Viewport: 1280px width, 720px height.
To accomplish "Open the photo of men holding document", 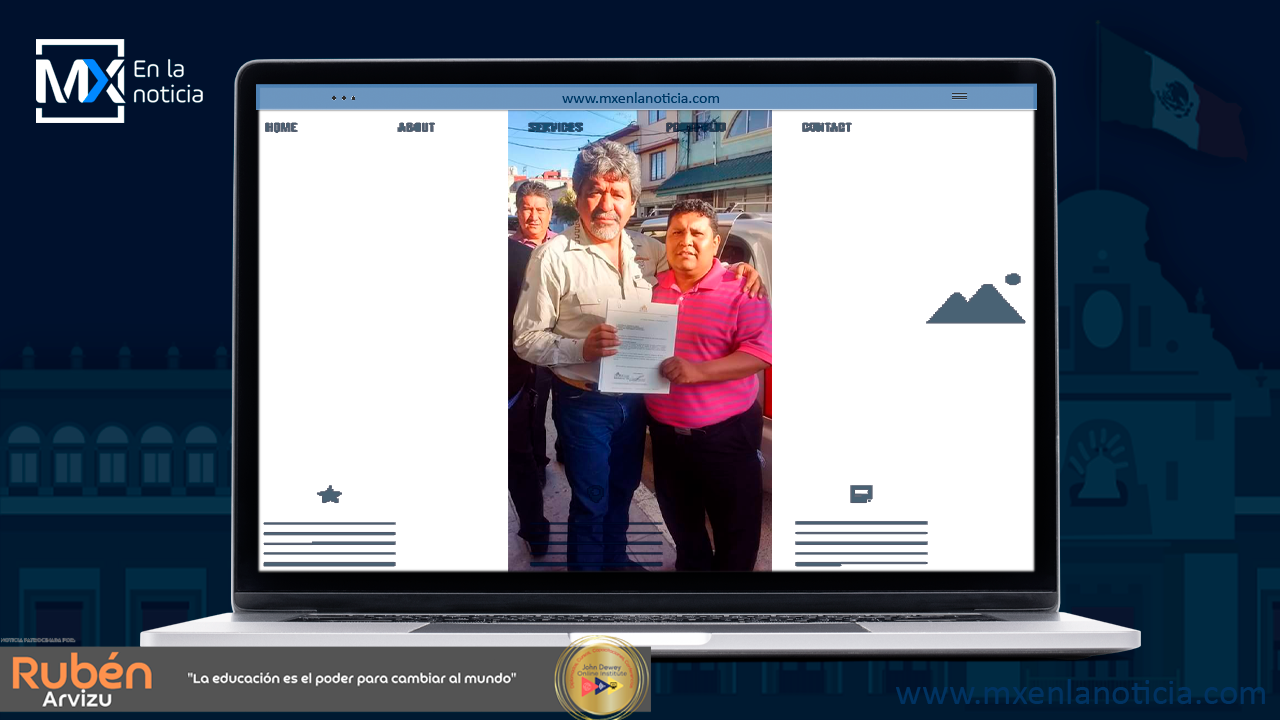I will pyautogui.click(x=640, y=340).
